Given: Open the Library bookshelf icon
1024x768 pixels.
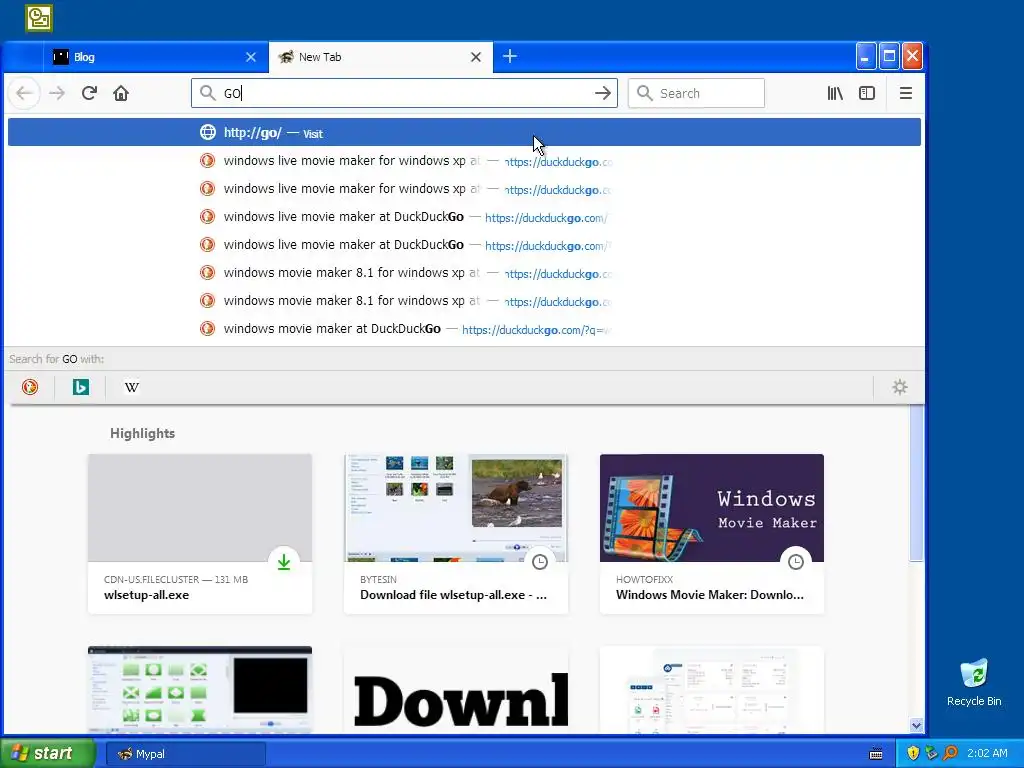Looking at the screenshot, I should point(835,93).
